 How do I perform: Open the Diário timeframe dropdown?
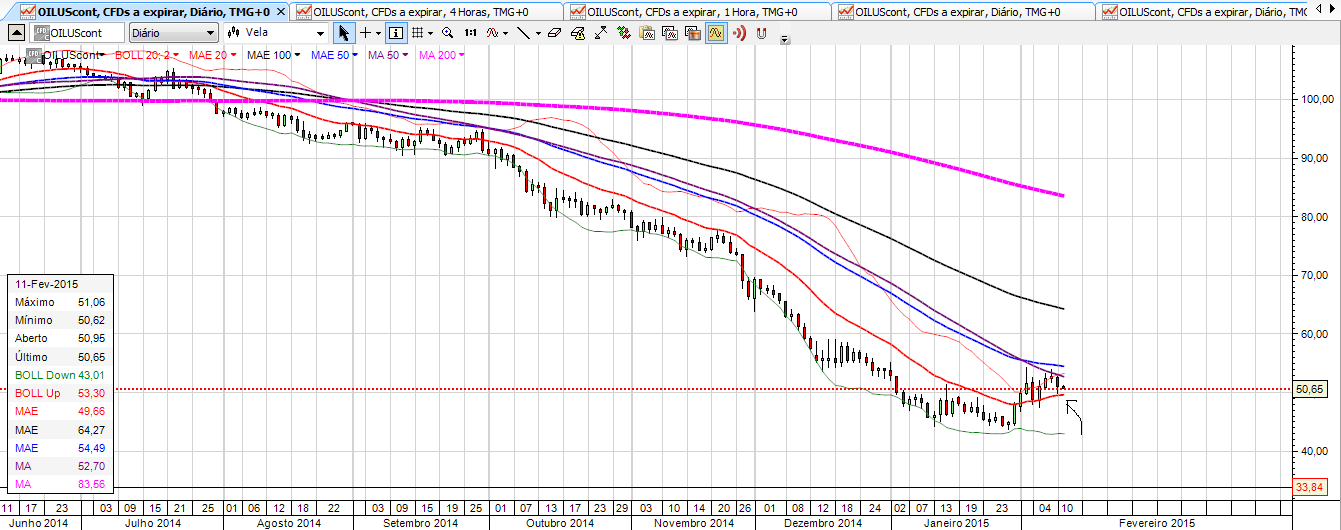click(173, 33)
